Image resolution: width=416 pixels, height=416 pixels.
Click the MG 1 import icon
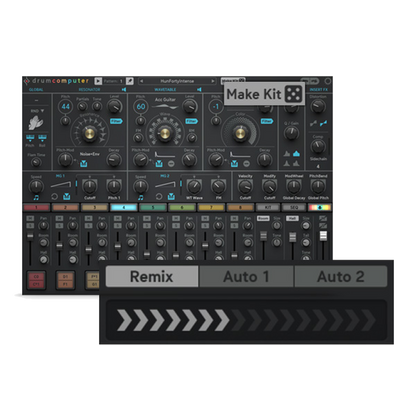[x=67, y=197]
